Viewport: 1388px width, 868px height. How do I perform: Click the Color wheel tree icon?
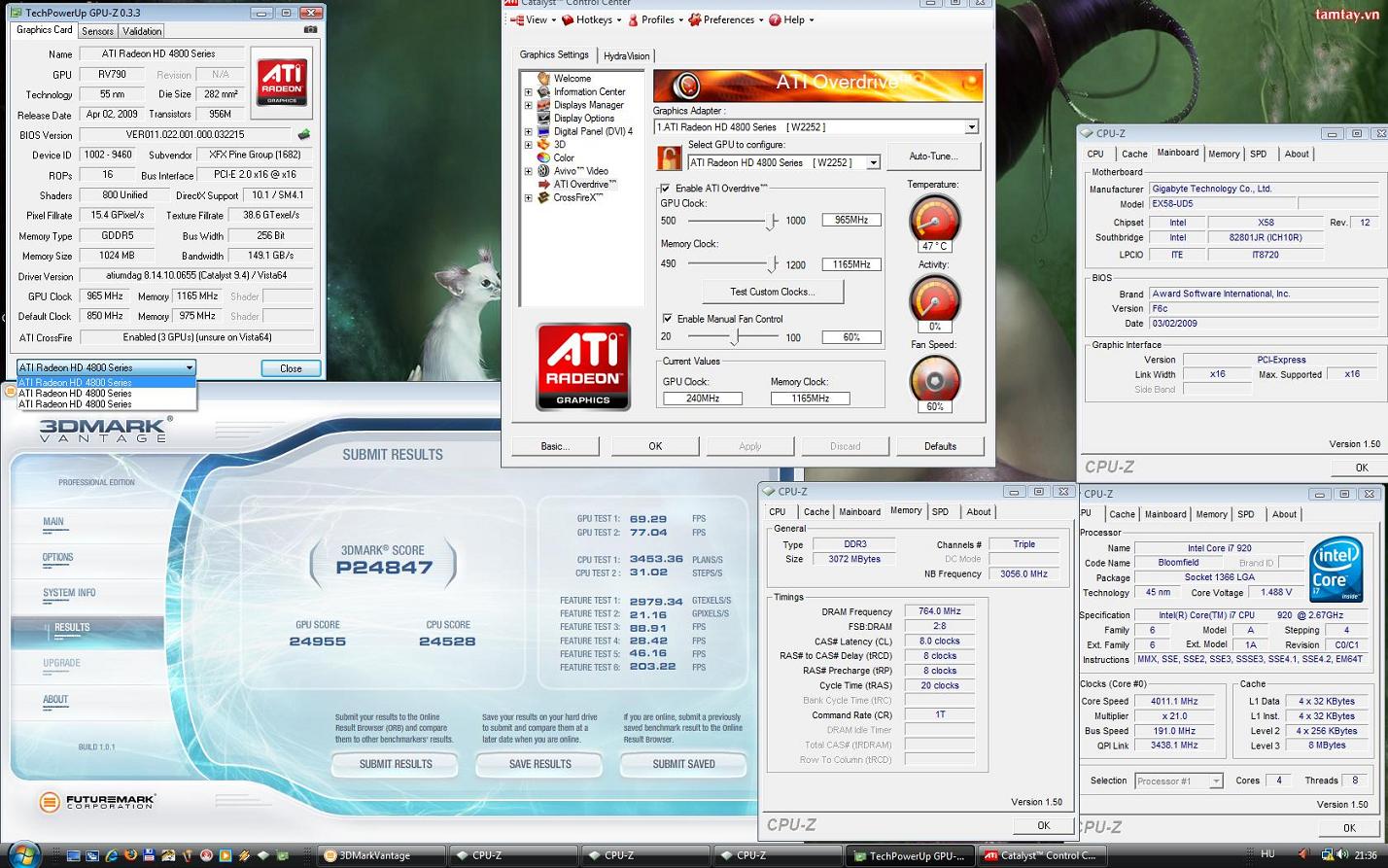(x=543, y=157)
